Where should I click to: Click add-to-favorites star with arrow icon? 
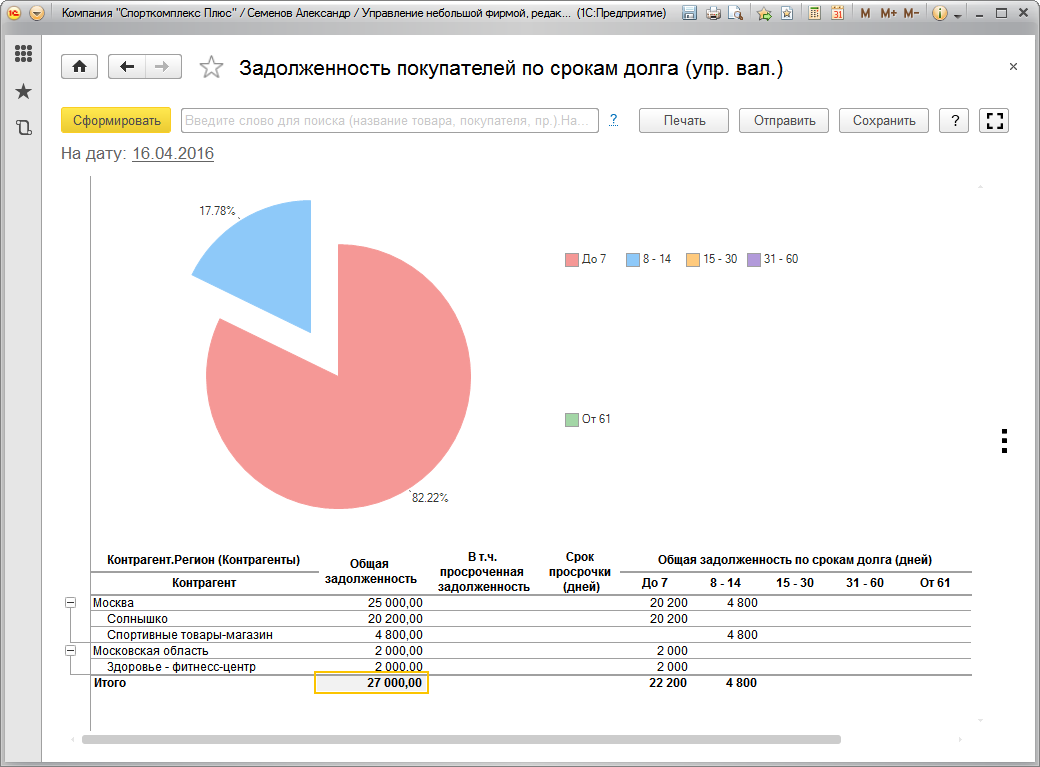pos(764,13)
